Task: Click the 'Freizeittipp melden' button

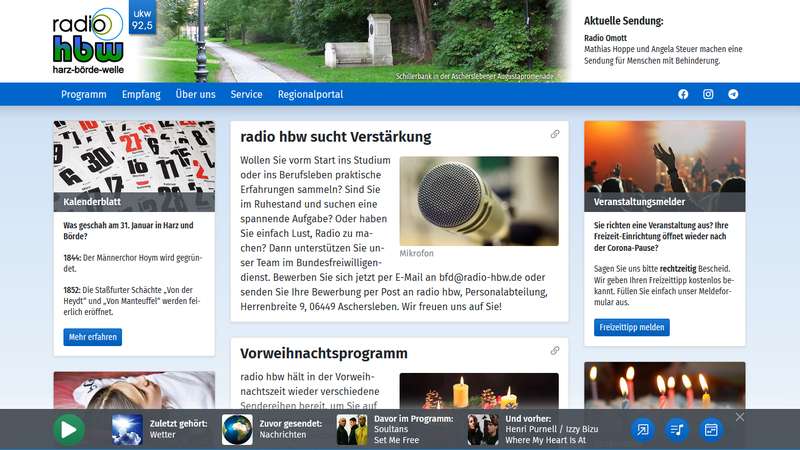Action: (632, 327)
